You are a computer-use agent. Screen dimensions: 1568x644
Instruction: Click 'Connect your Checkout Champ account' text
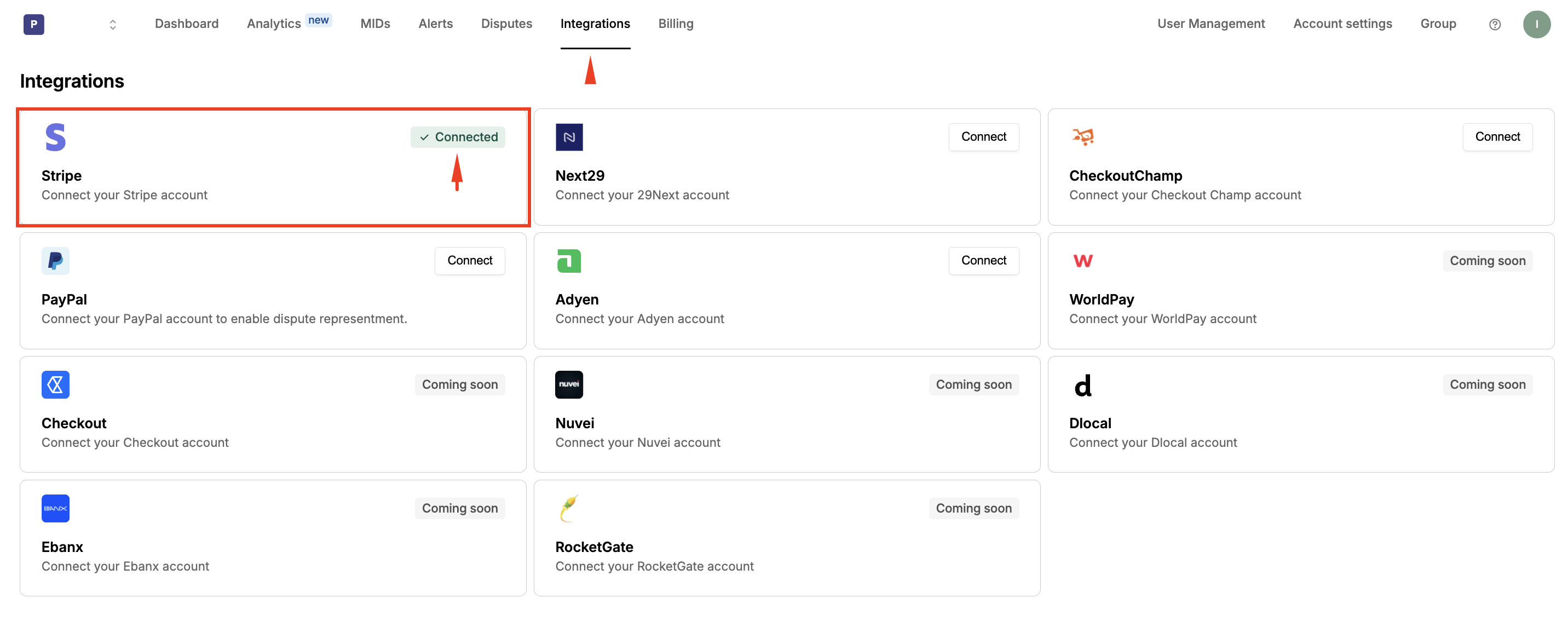pos(1185,195)
